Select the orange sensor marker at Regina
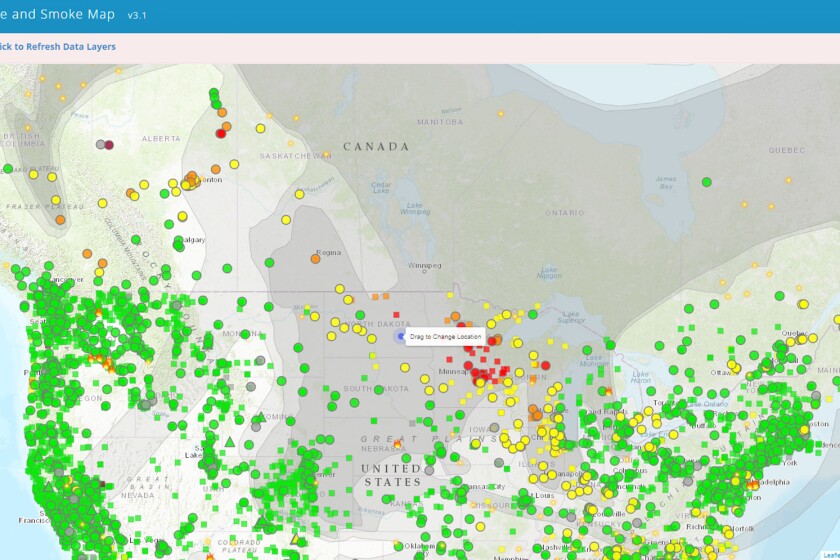The width and height of the screenshot is (840, 560). pyautogui.click(x=316, y=258)
